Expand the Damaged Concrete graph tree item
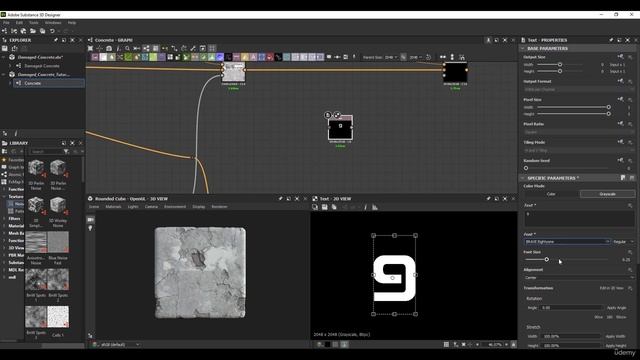This screenshot has height=360, width=640. point(11,66)
